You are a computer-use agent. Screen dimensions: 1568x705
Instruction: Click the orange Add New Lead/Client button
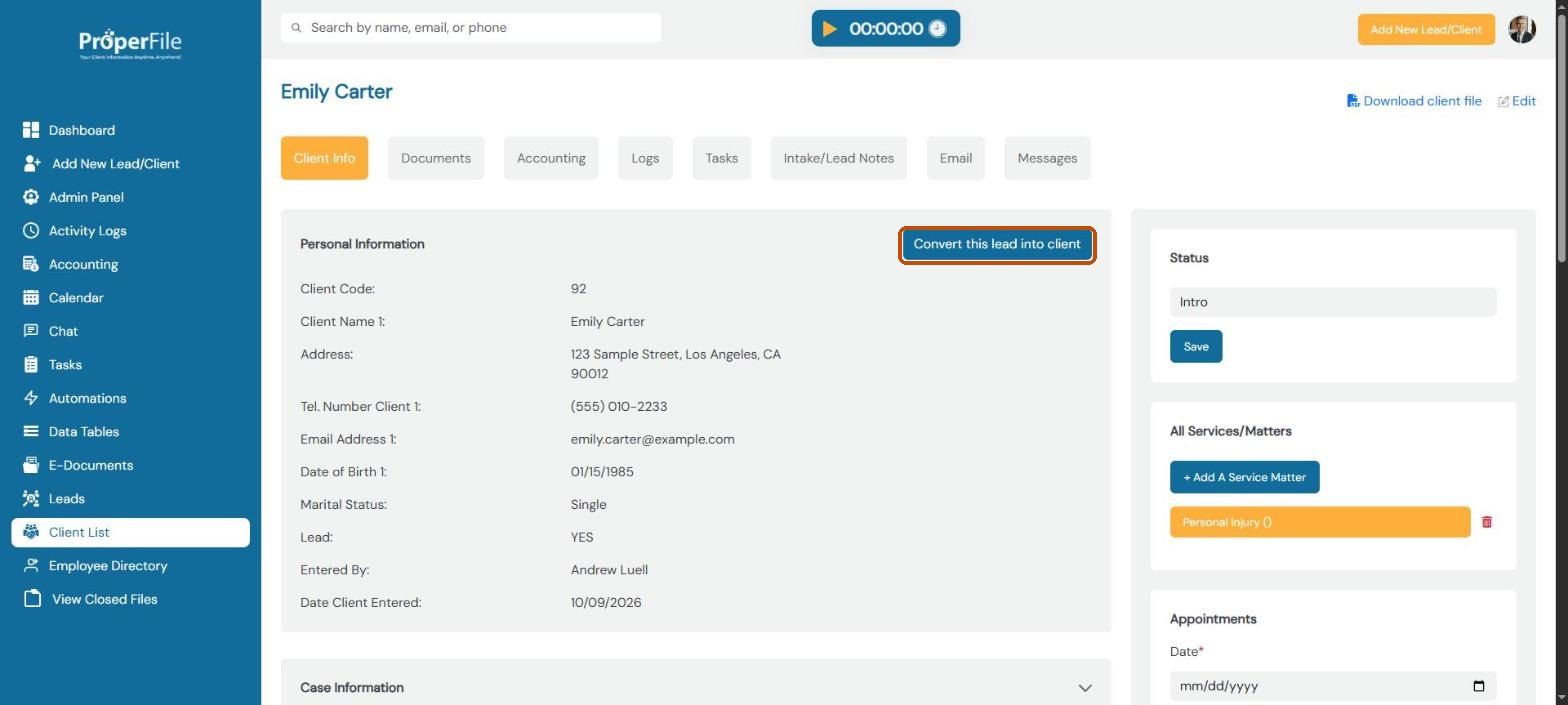point(1426,30)
